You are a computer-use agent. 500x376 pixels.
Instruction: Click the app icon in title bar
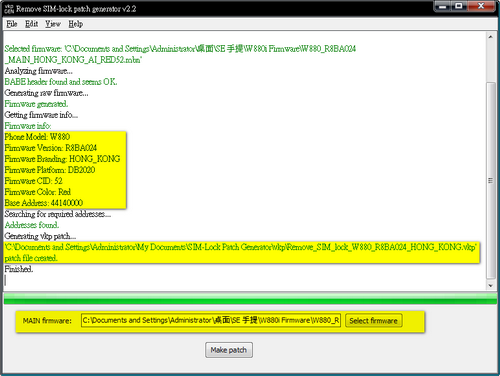tap(9, 9)
